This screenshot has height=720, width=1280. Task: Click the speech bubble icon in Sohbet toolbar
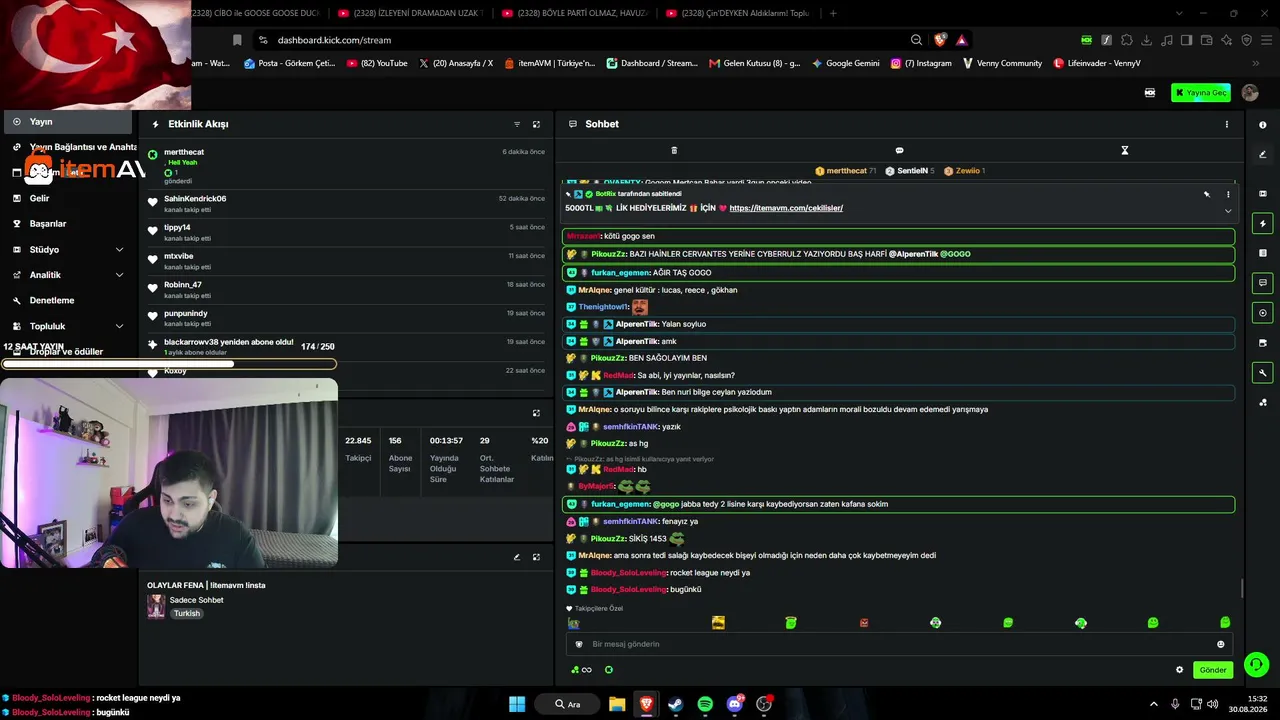point(899,150)
